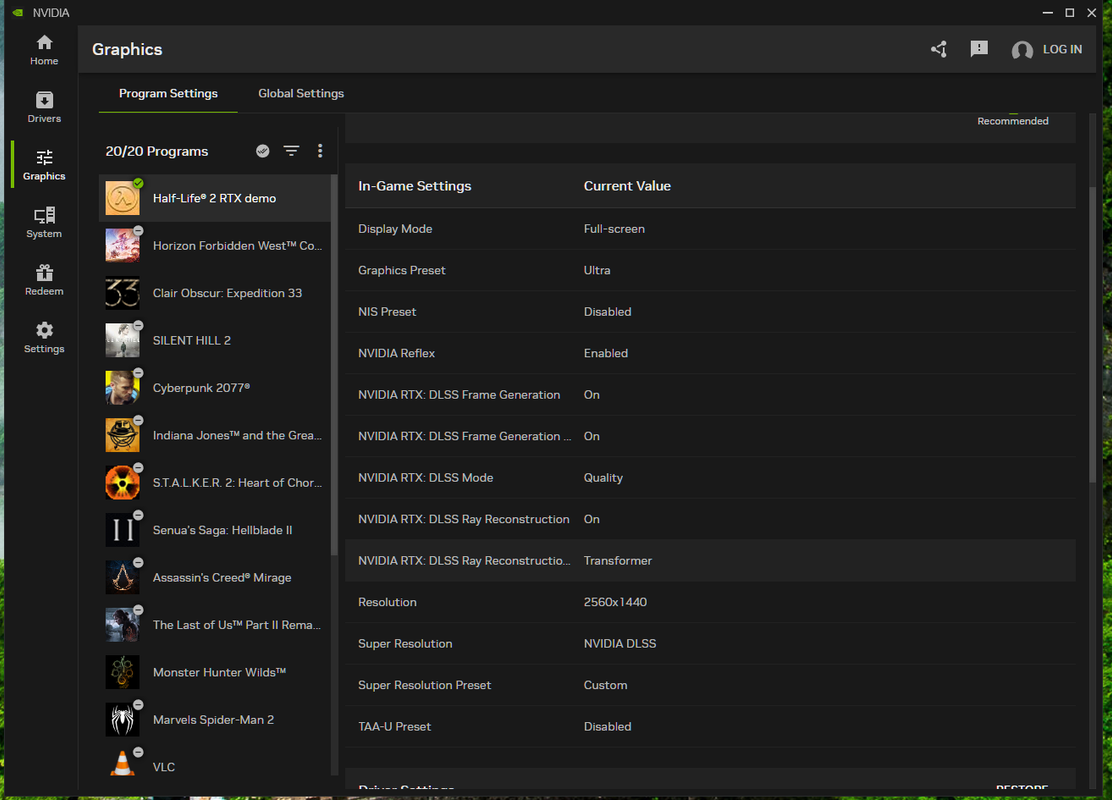Click the Graphics Preset Ultra value
Viewport: 1112px width, 800px height.
(x=597, y=270)
